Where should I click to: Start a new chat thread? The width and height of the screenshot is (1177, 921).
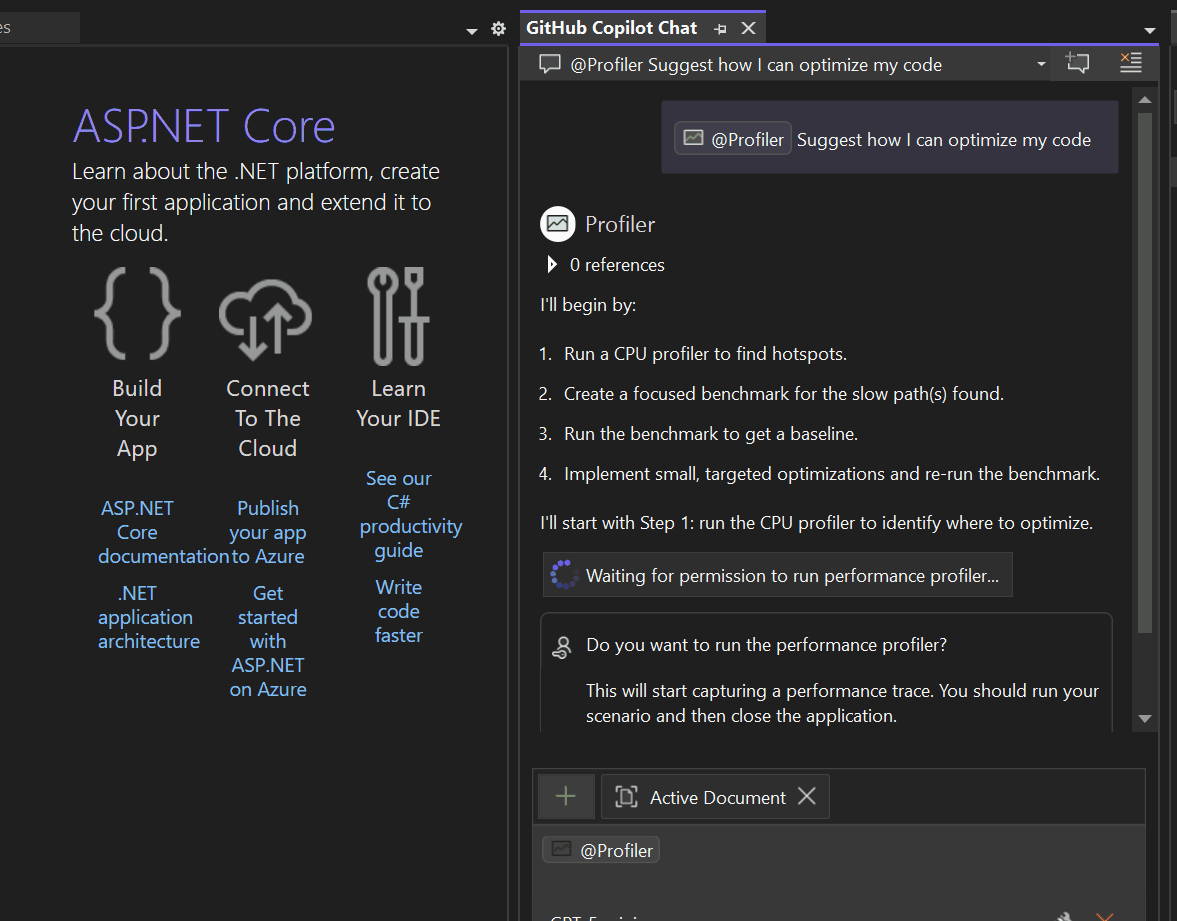coord(1078,62)
